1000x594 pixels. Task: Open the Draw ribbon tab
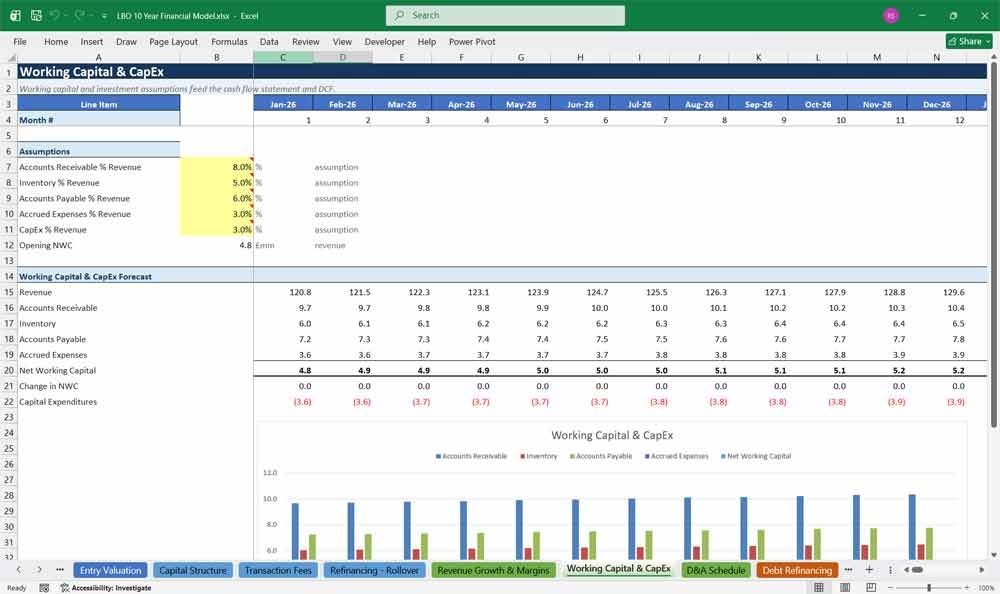click(x=126, y=41)
